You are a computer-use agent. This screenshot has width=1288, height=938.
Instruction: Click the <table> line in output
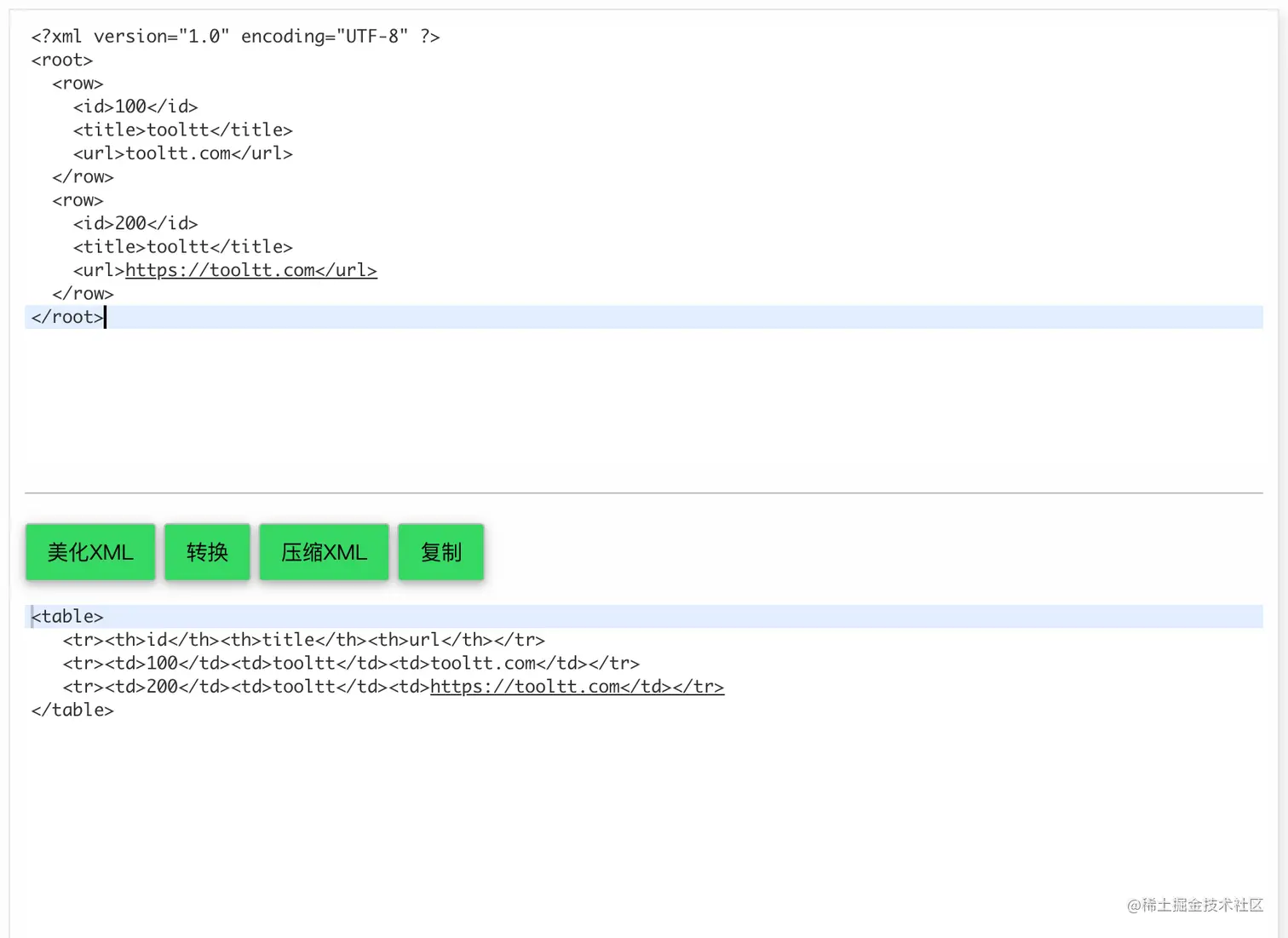(644, 616)
